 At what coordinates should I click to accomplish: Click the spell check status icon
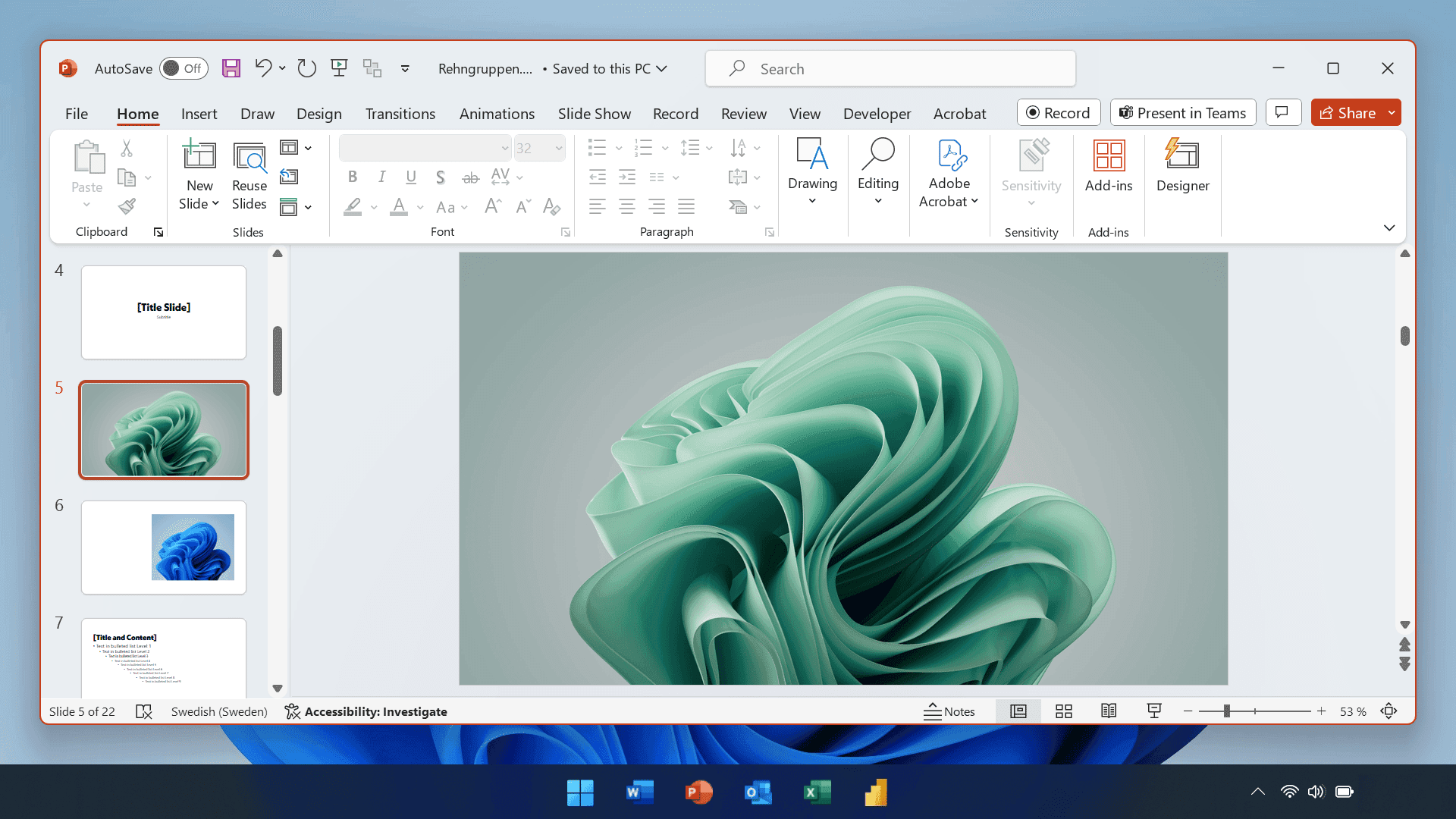tap(143, 711)
